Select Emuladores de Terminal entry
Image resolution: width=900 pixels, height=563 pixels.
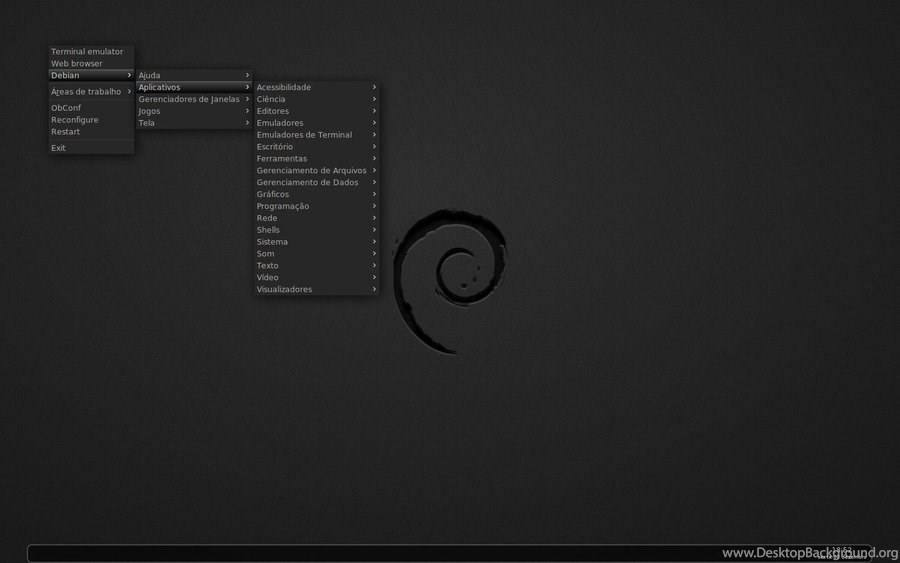(316, 135)
